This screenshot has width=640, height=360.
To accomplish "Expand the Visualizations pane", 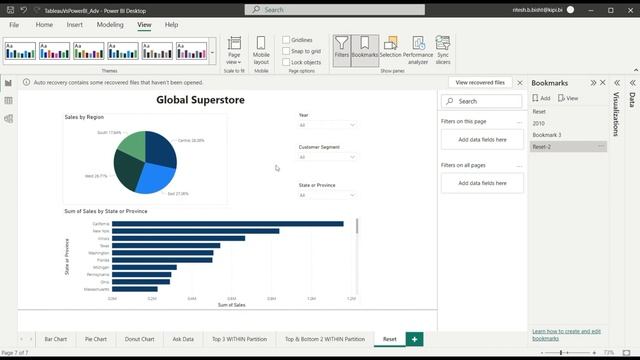I will (617, 83).
